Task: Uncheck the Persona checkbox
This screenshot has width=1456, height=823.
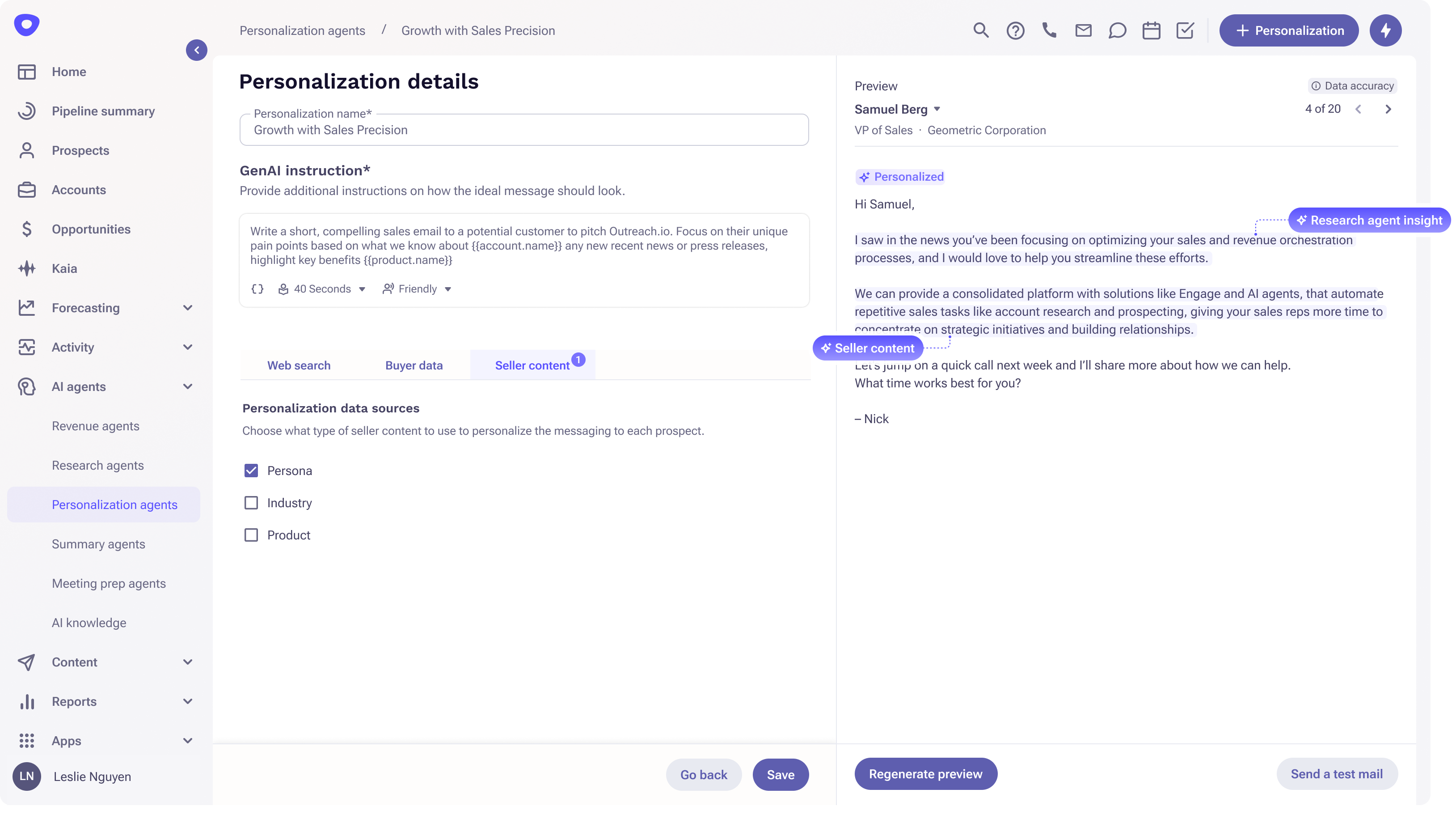Action: coord(251,471)
